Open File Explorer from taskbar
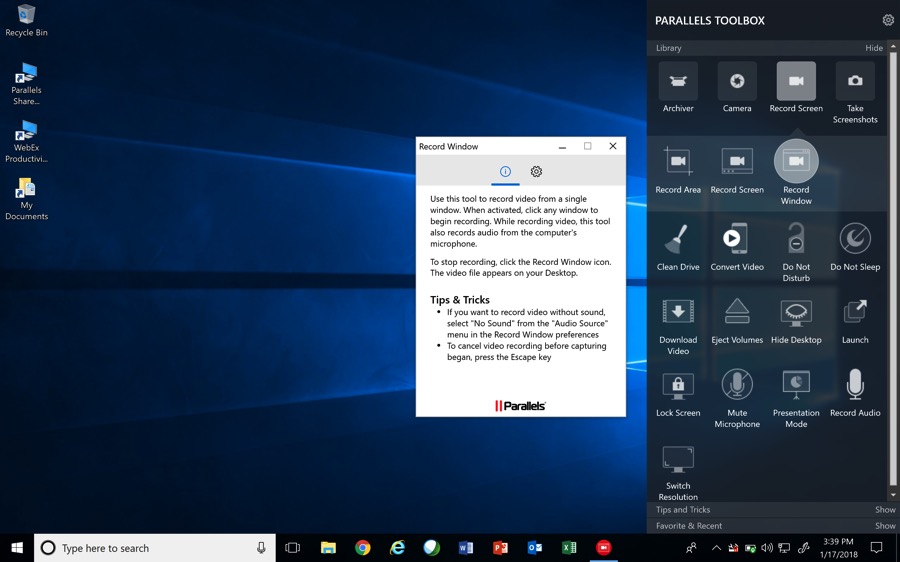Viewport: 900px width, 562px height. (x=328, y=548)
